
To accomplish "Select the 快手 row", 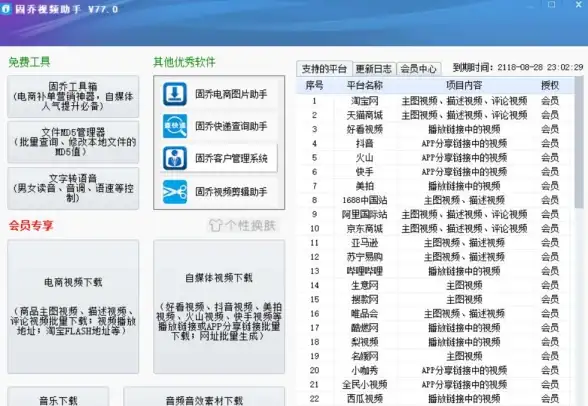I will pos(435,172).
